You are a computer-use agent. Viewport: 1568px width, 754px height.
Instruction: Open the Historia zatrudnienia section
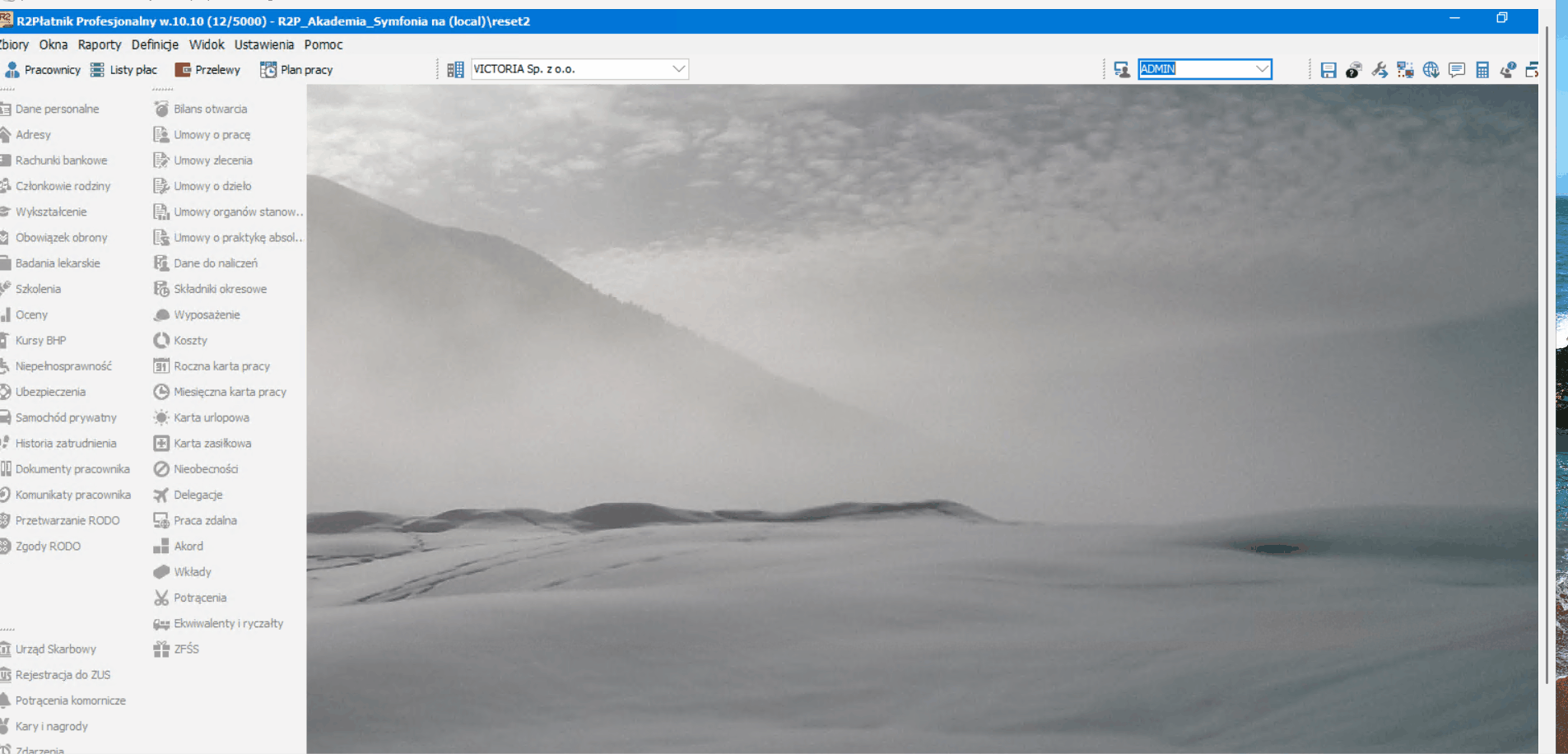point(59,443)
